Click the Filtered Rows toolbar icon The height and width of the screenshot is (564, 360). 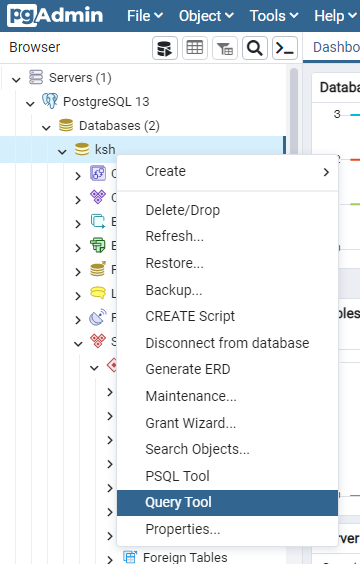click(x=225, y=48)
